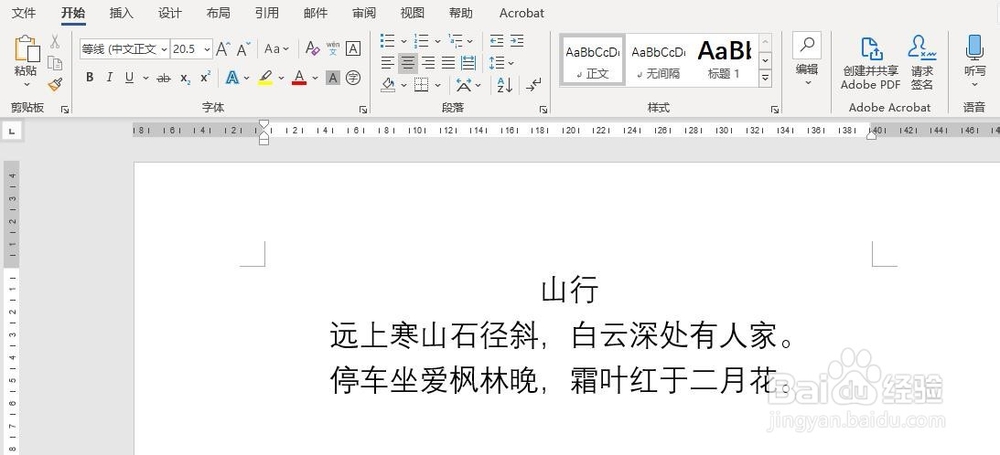The image size is (1000, 455).
Task: Apply text effects outlined A icon
Action: point(232,78)
